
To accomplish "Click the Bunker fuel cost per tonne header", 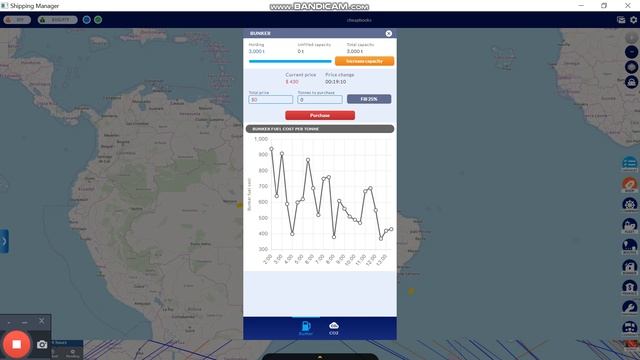I will [320, 129].
